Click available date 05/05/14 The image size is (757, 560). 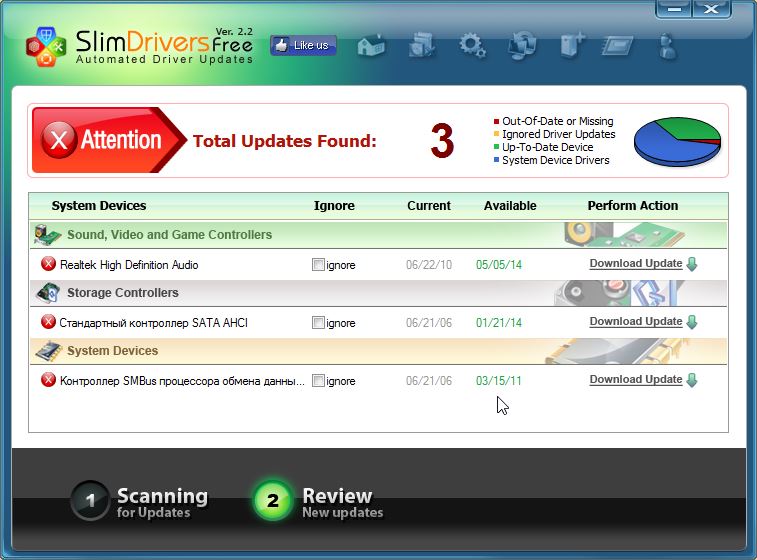[499, 265]
